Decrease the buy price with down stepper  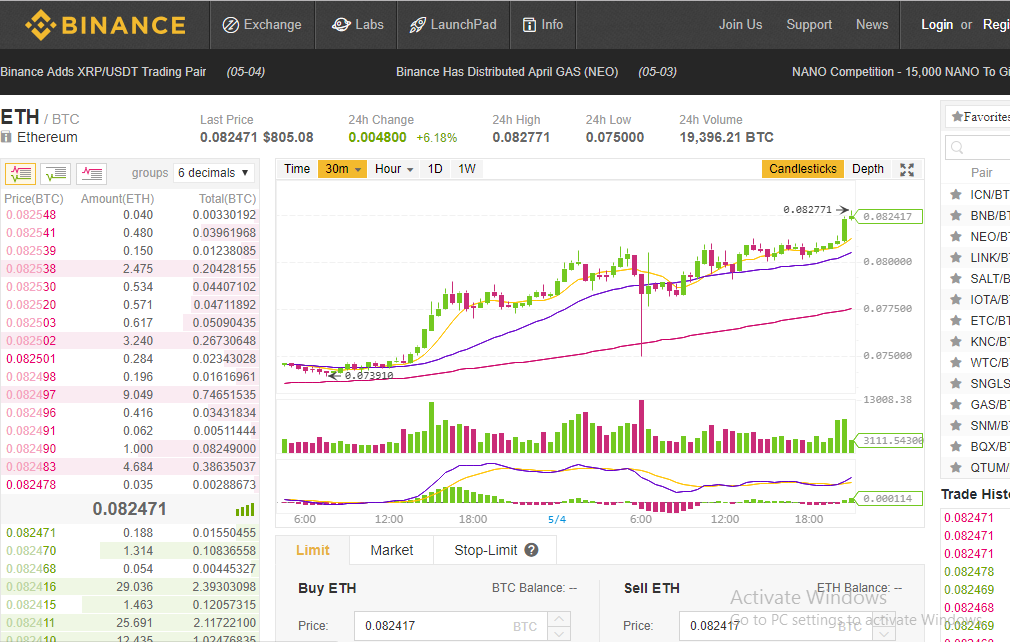[559, 634]
